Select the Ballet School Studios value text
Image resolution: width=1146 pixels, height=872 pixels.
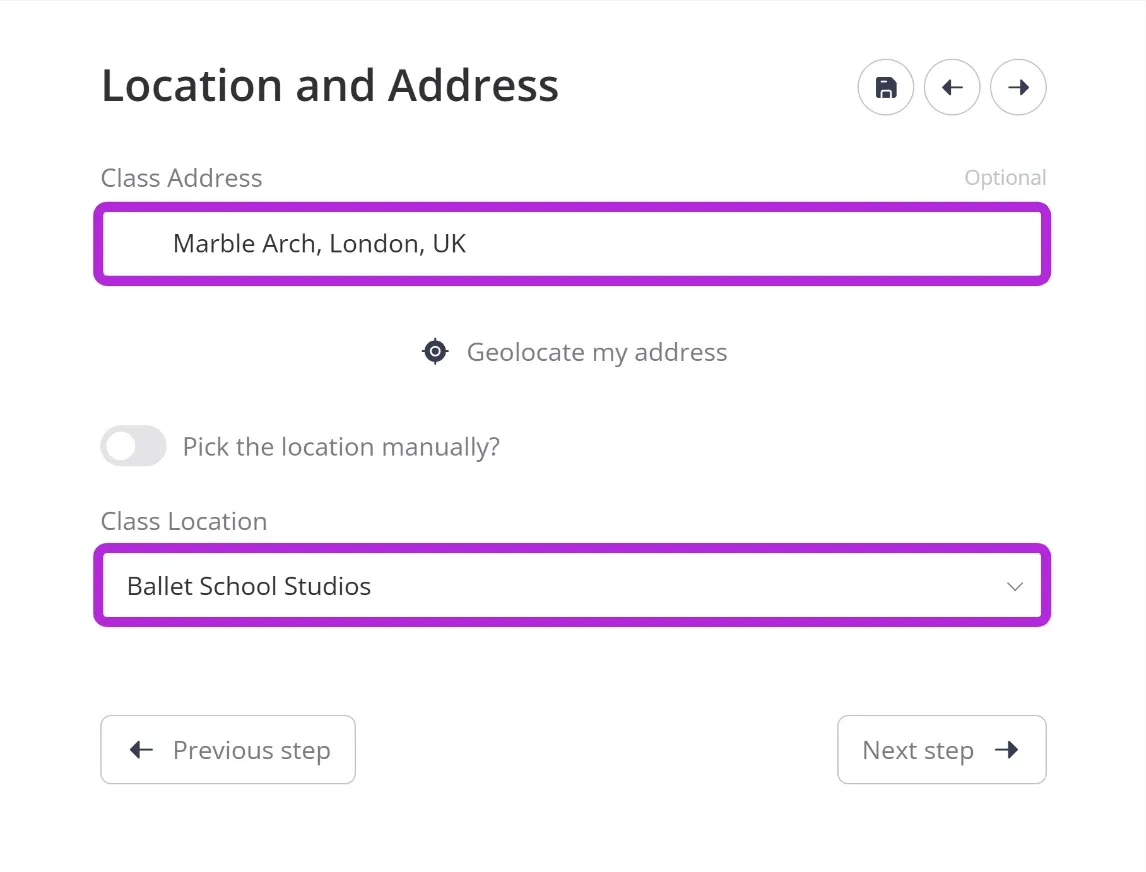pos(249,586)
